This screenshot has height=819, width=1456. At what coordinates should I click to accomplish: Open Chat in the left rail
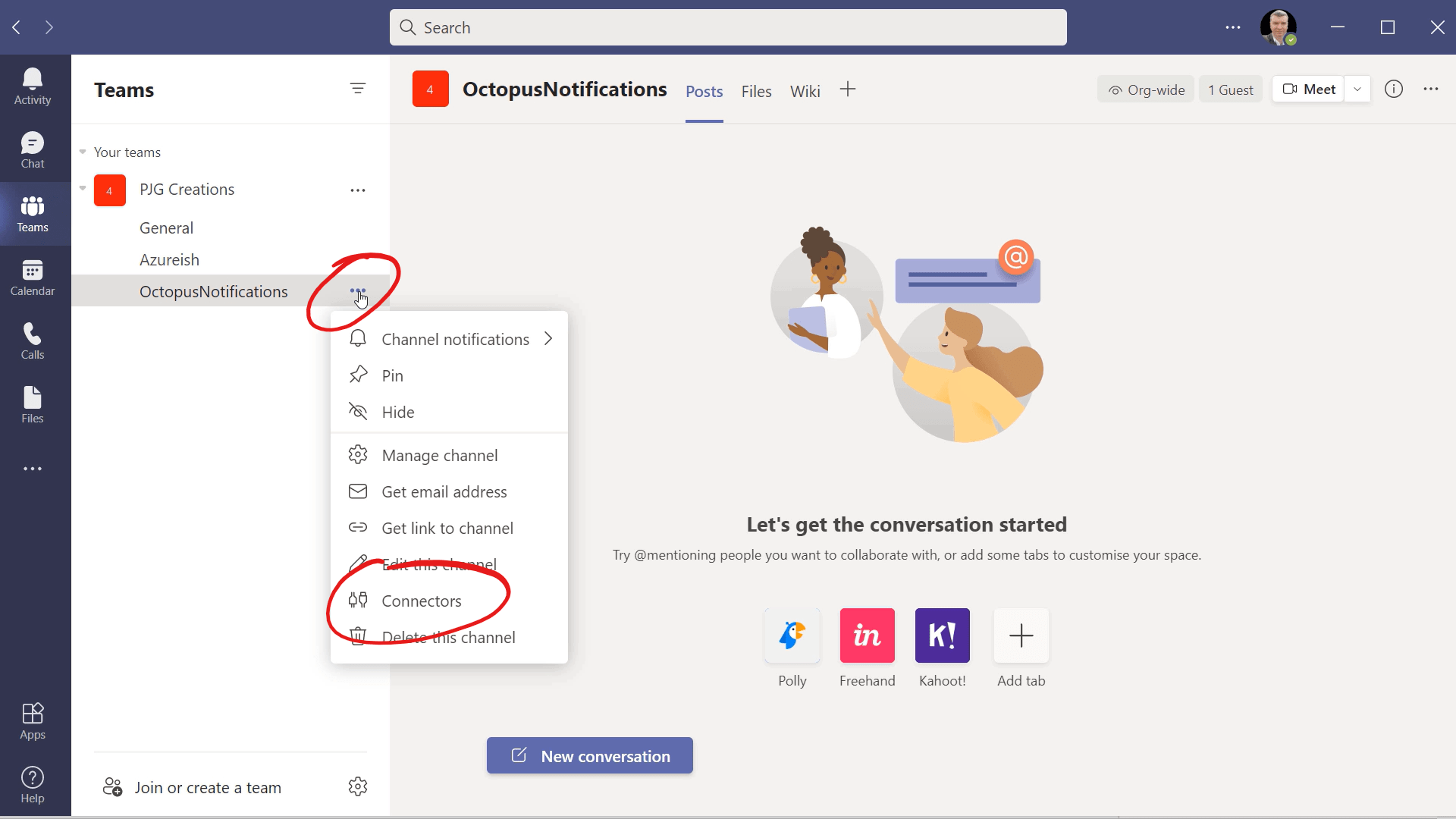pos(33,150)
